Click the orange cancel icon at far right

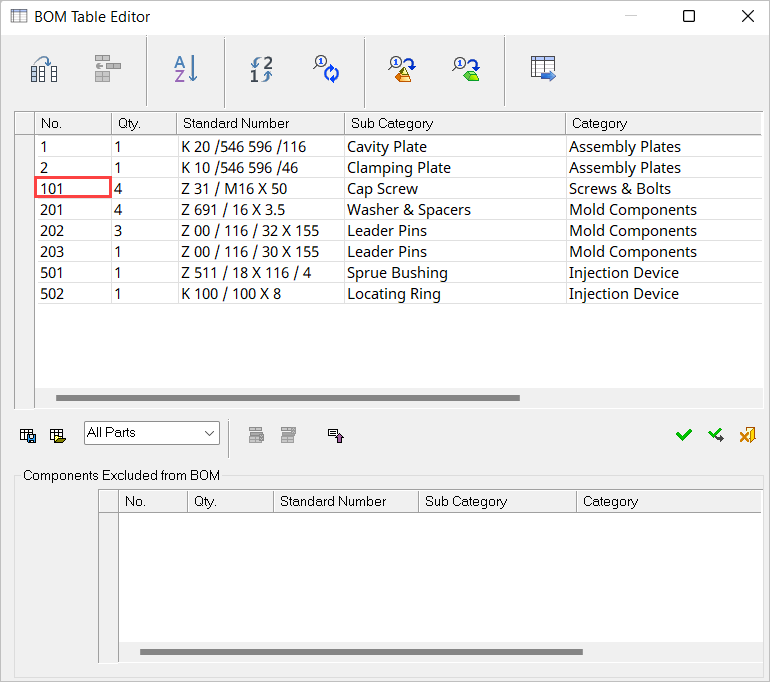(747, 435)
